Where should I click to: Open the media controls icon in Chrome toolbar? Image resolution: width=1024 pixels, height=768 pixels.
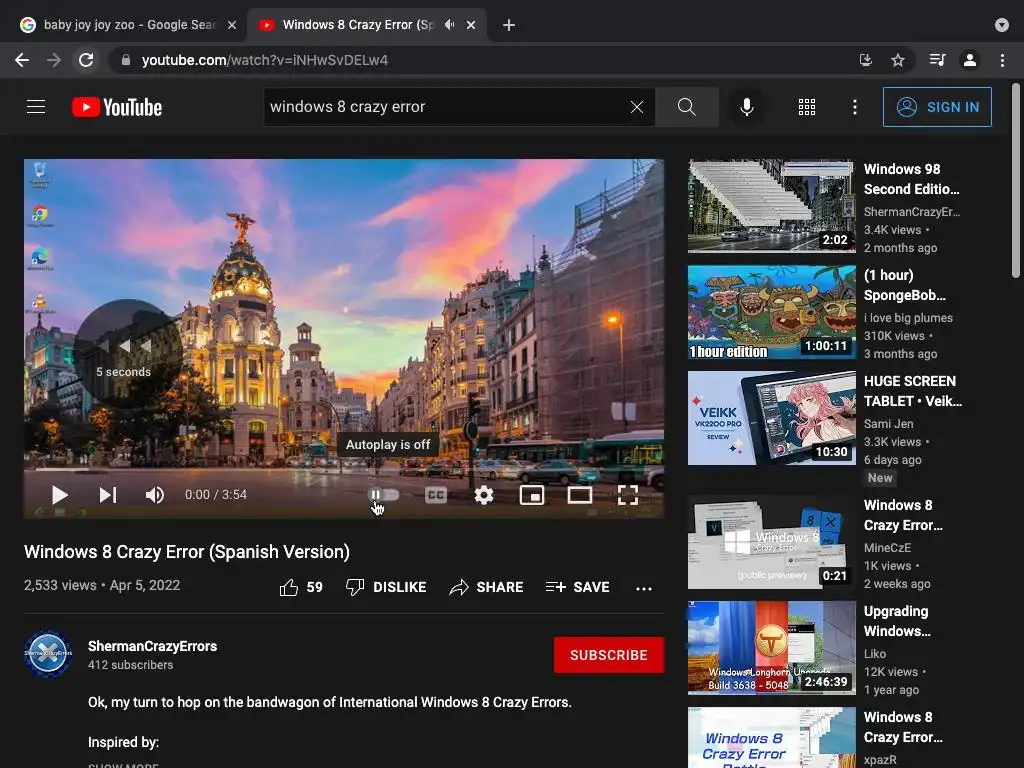[x=937, y=60]
